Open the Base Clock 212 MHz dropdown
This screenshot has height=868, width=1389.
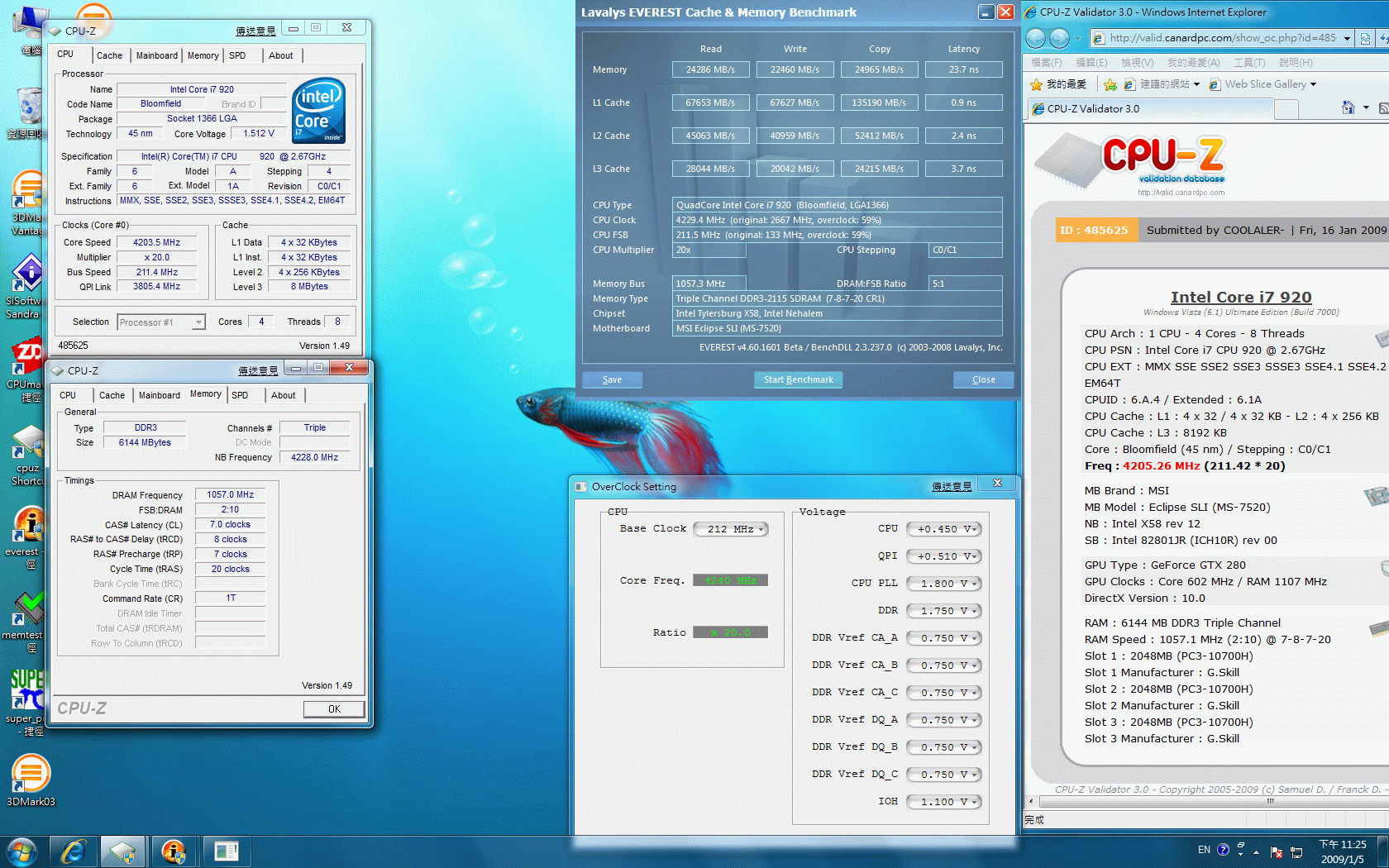point(731,529)
